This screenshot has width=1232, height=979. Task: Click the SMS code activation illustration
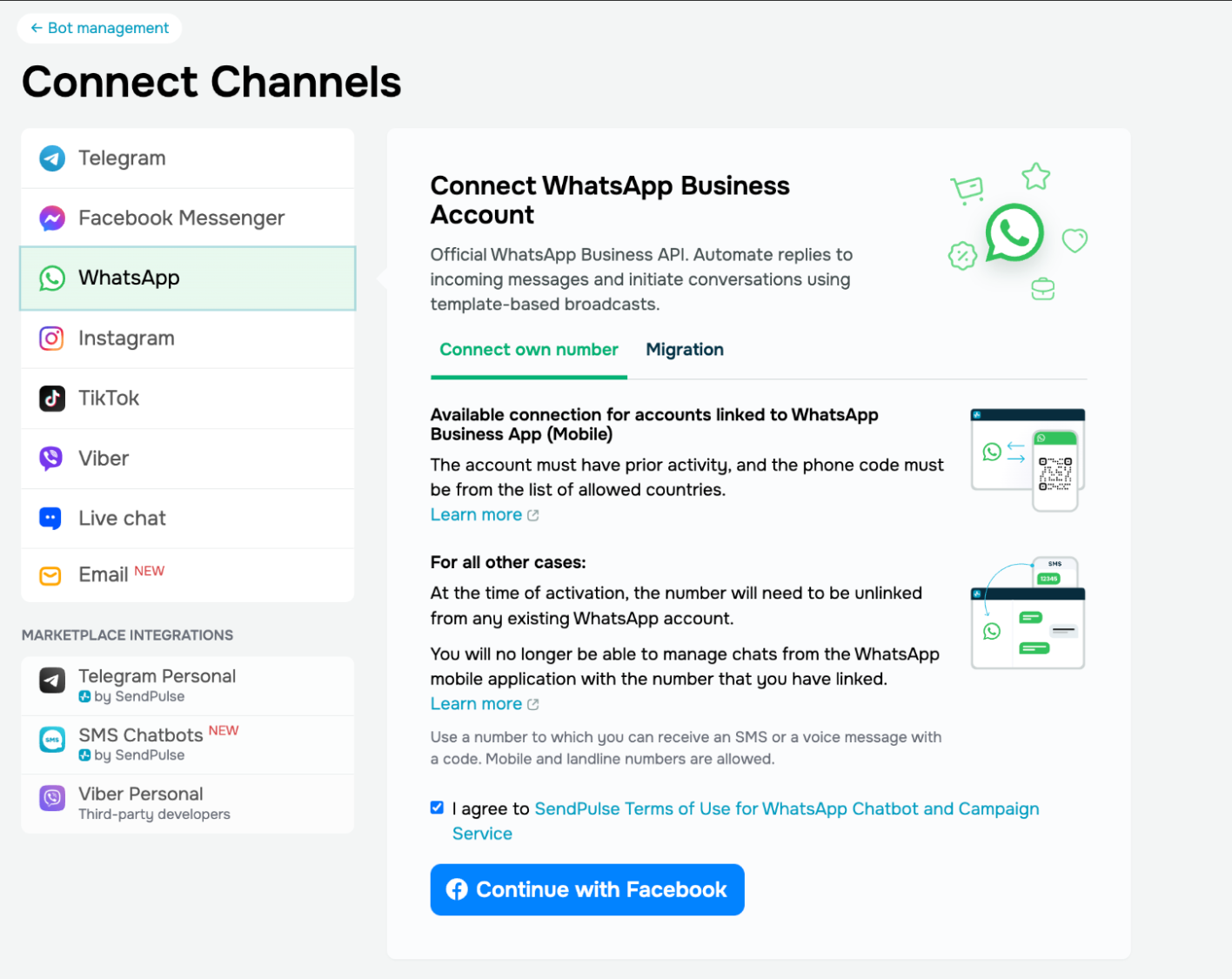(x=1028, y=613)
